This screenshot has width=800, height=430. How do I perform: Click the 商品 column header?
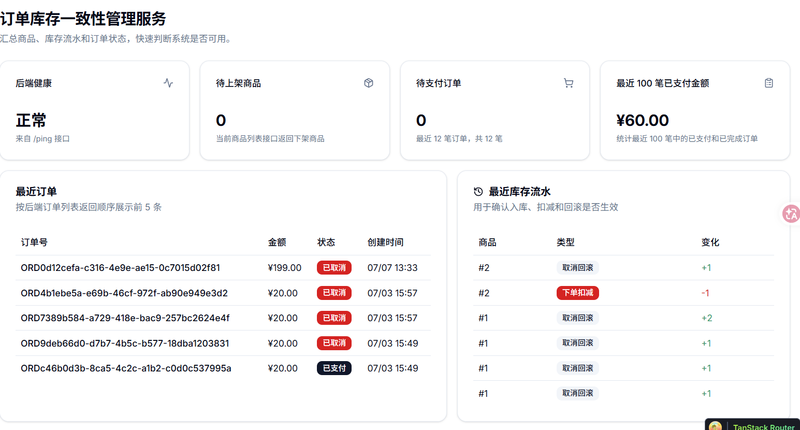click(x=487, y=242)
